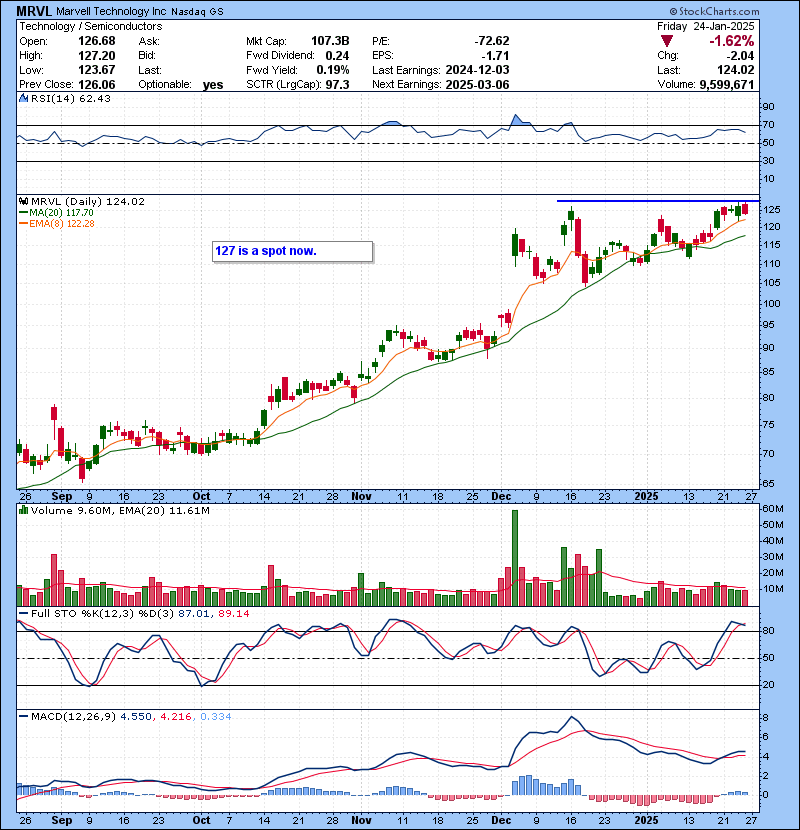Click "Nov" on the price chart date axis

pos(362,495)
